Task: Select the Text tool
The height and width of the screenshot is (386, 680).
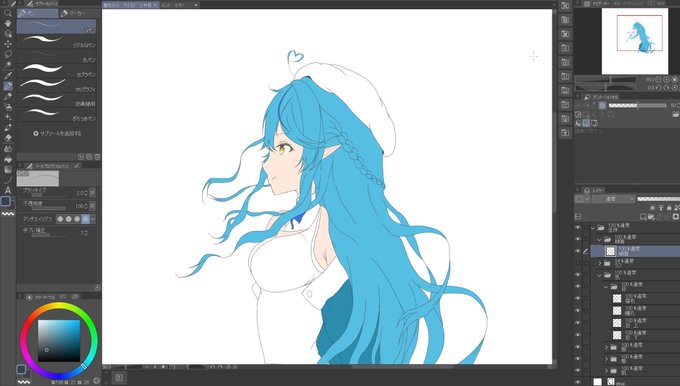Action: [x=8, y=190]
